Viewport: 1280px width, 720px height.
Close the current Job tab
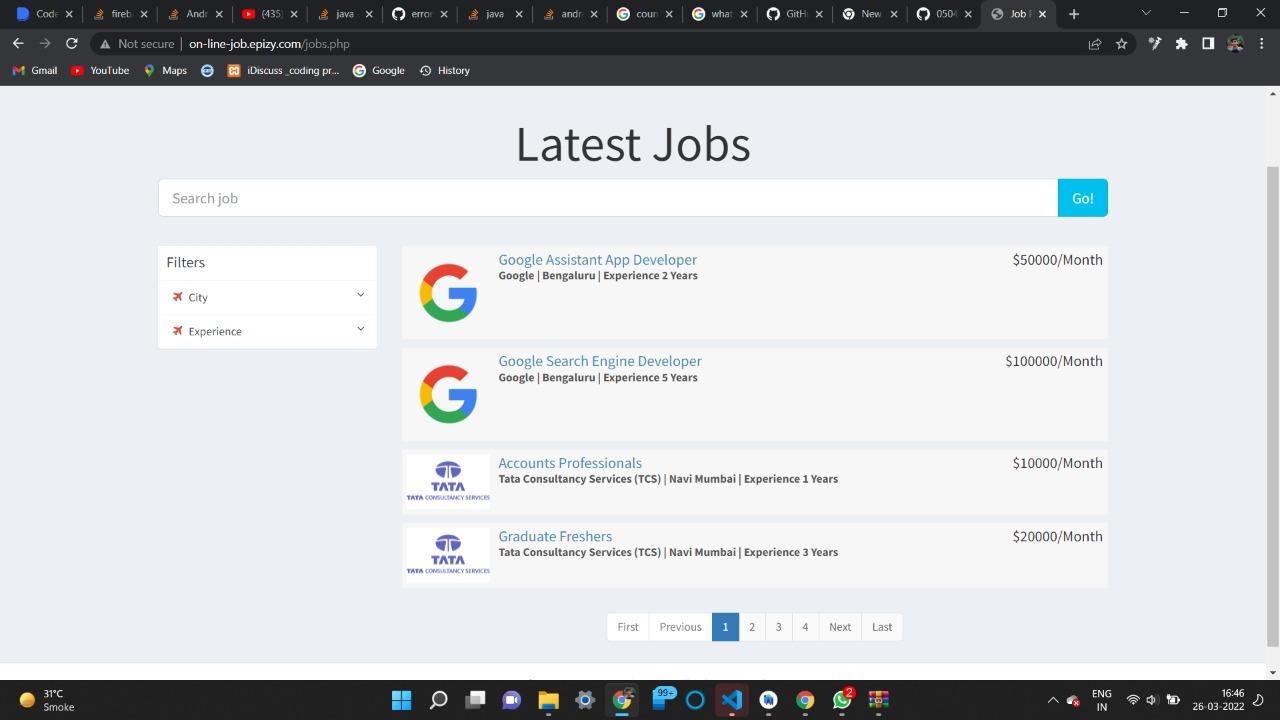point(1043,14)
